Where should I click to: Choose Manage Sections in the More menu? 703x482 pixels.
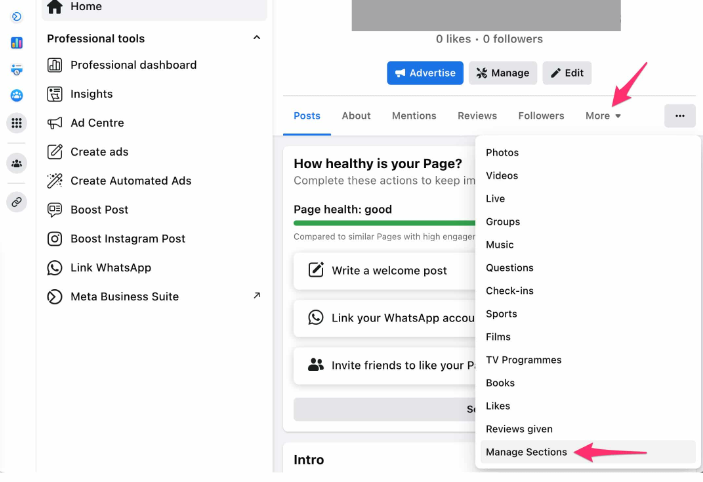tap(588, 452)
